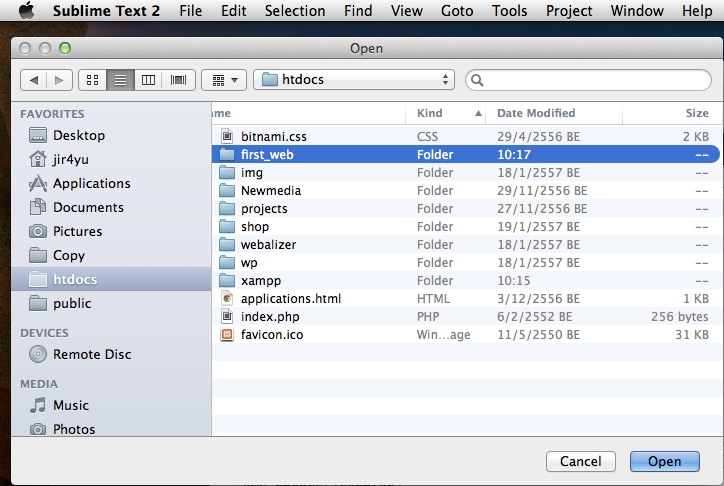
Task: Open the Find menu
Action: click(358, 11)
